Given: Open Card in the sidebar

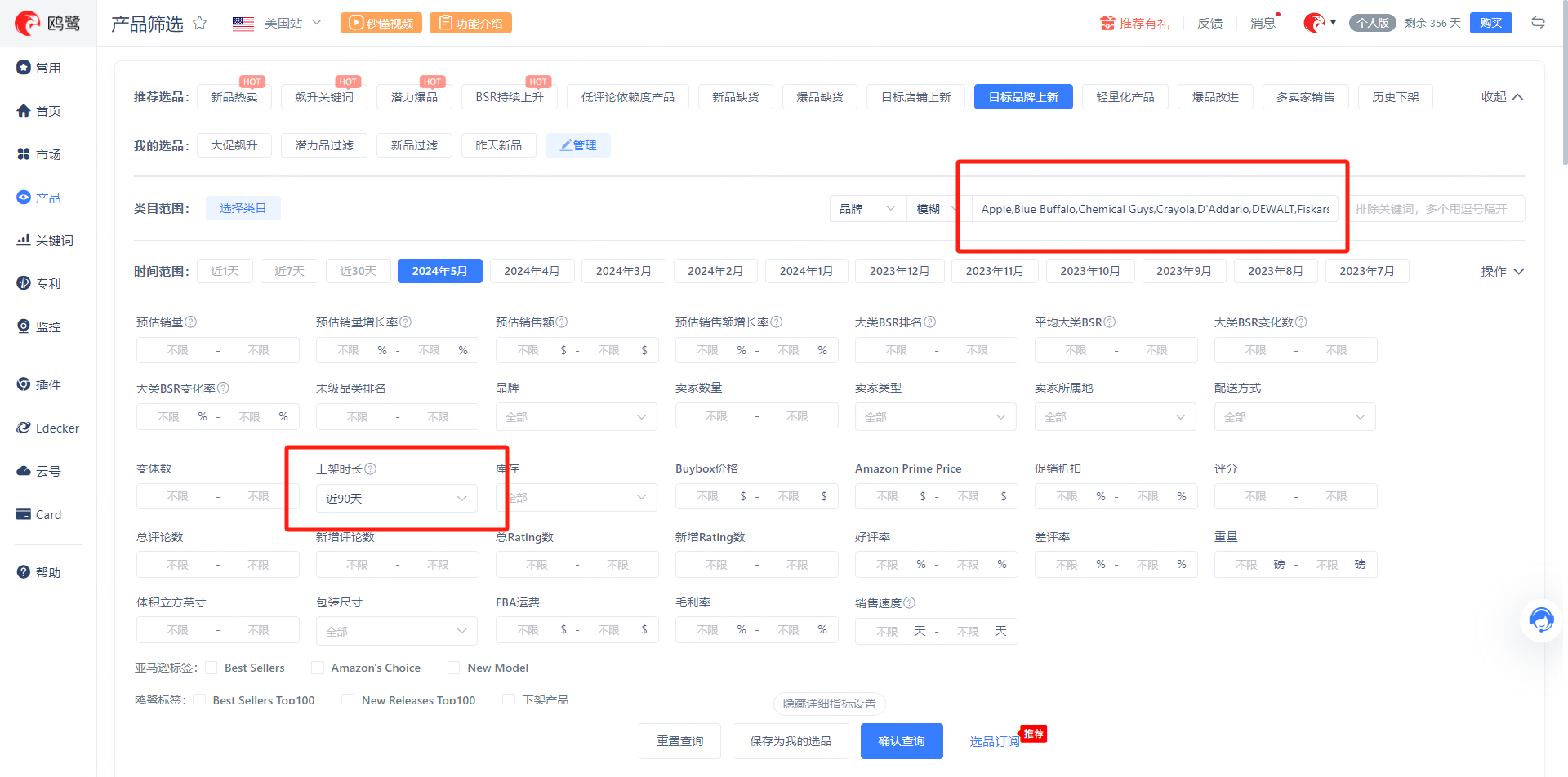Looking at the screenshot, I should pos(39,514).
